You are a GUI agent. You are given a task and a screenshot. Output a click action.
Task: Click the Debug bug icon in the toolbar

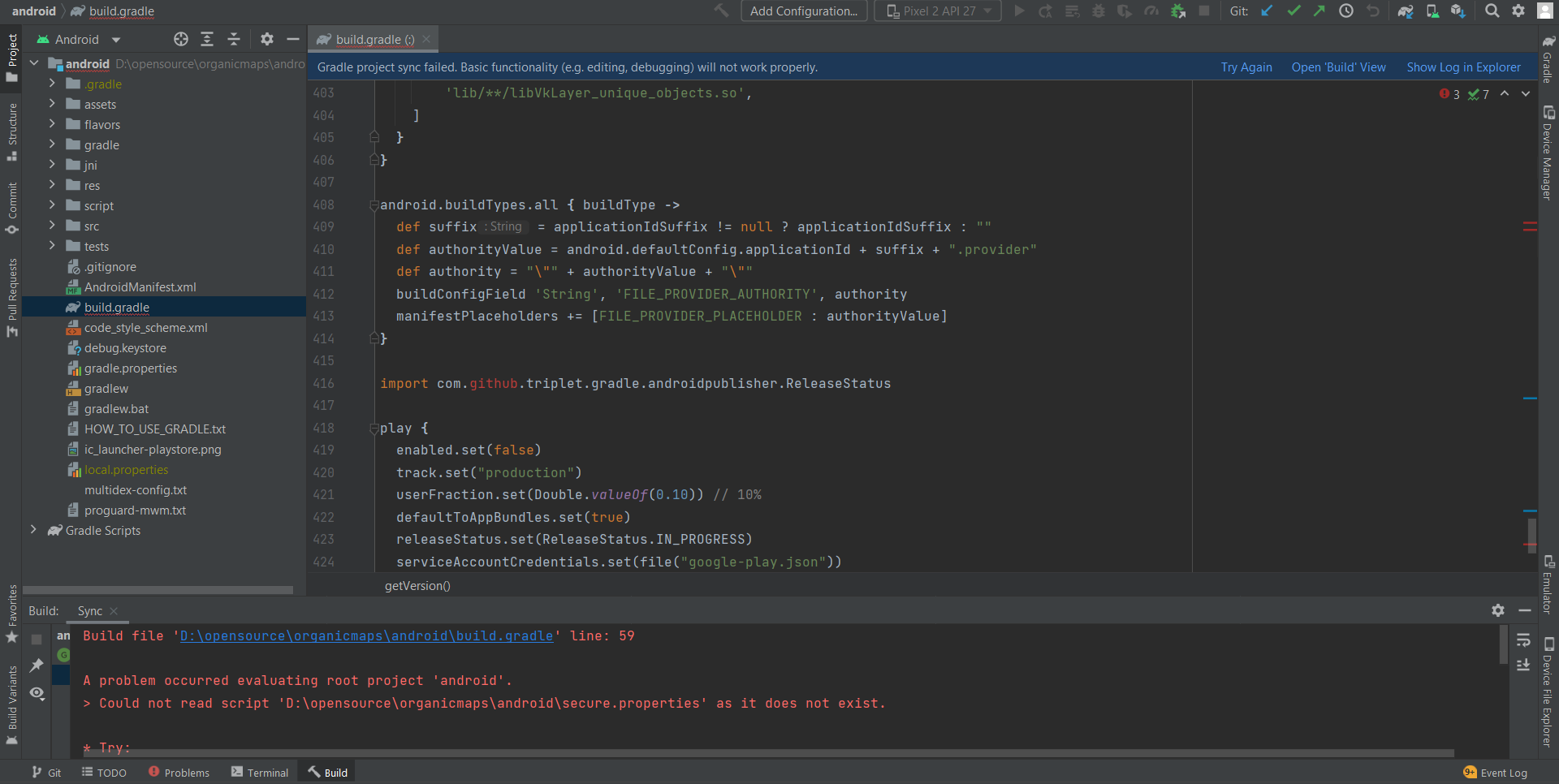coord(1099,11)
